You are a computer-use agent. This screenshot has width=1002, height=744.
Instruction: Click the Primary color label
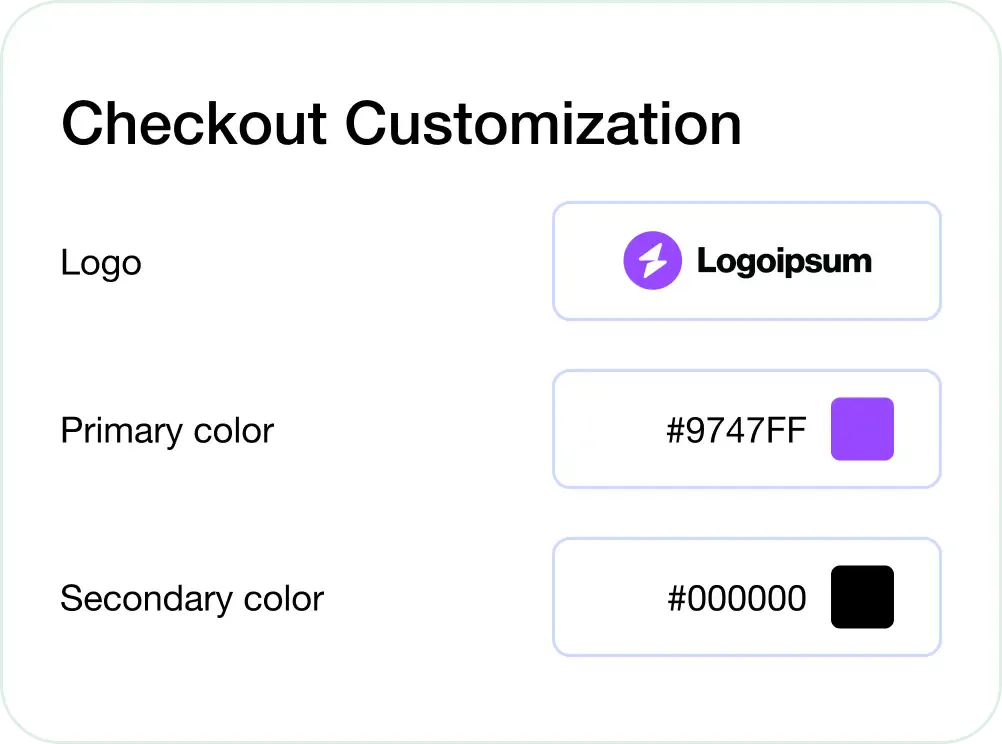tap(167, 430)
